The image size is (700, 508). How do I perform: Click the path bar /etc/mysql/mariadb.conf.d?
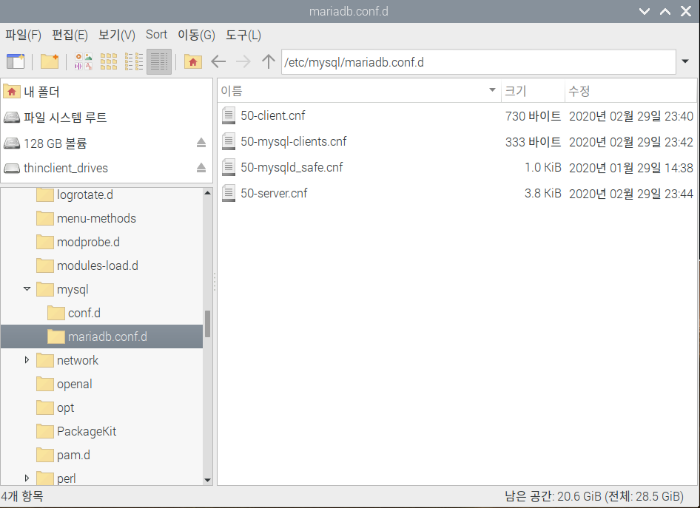click(479, 62)
